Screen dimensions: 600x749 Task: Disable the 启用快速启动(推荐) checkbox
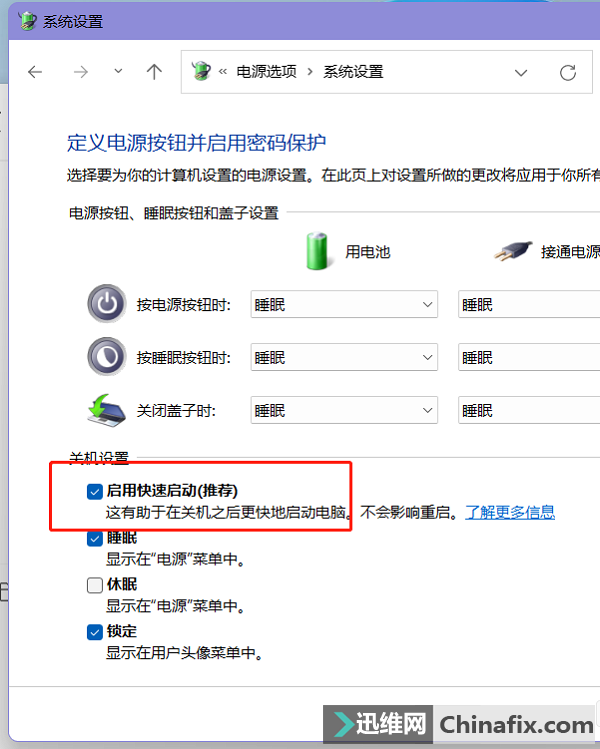[95, 491]
